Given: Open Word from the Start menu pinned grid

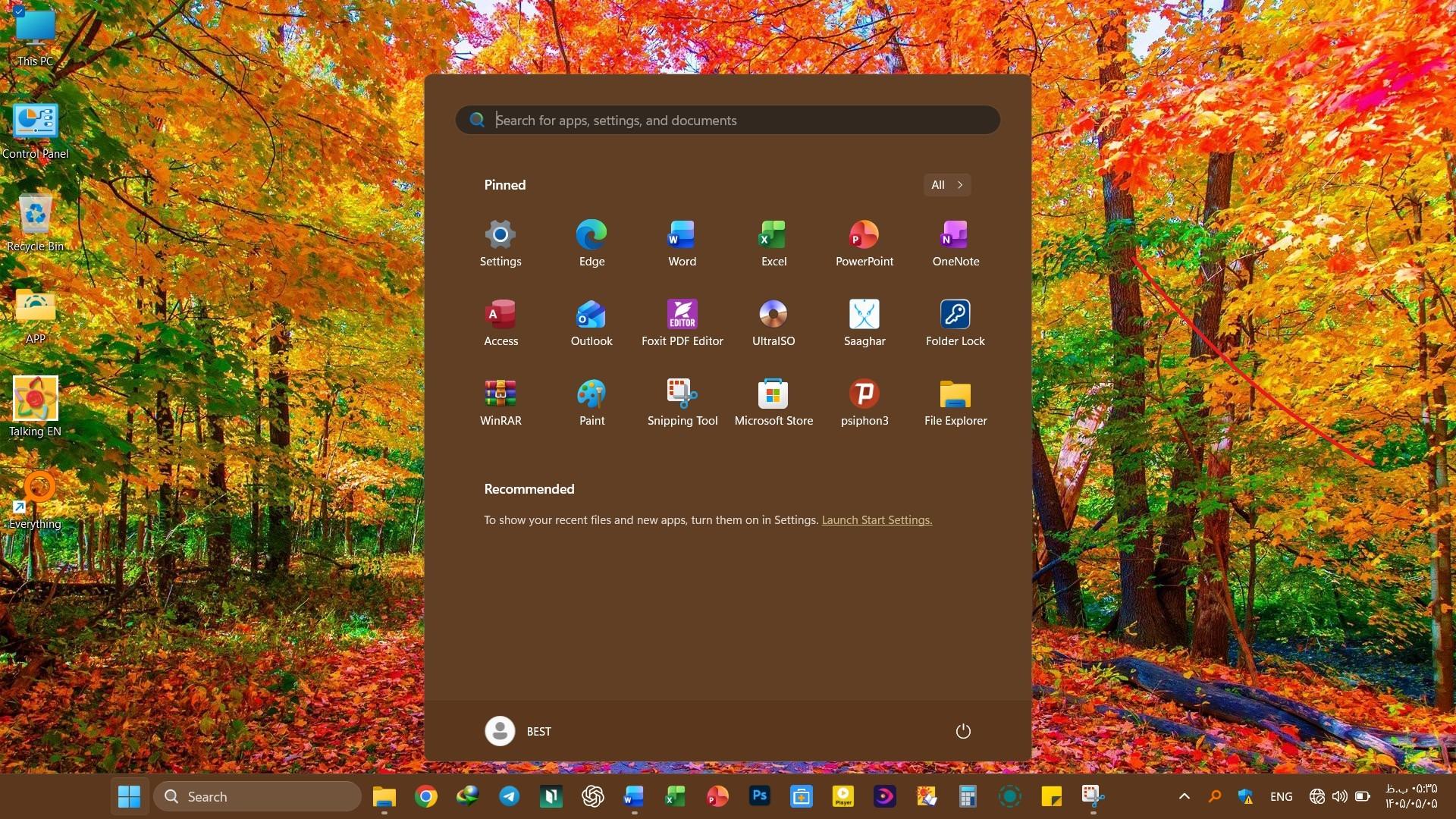Looking at the screenshot, I should (x=682, y=243).
